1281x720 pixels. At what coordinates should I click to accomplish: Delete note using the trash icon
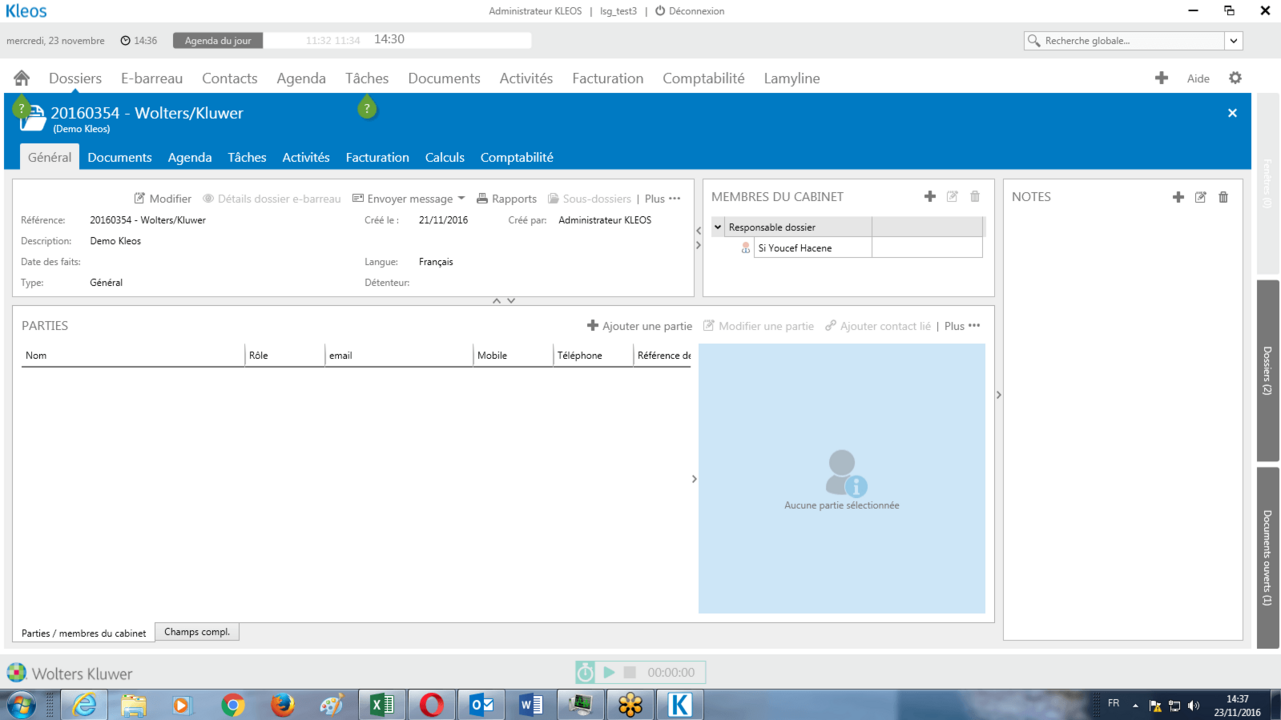coord(1223,197)
